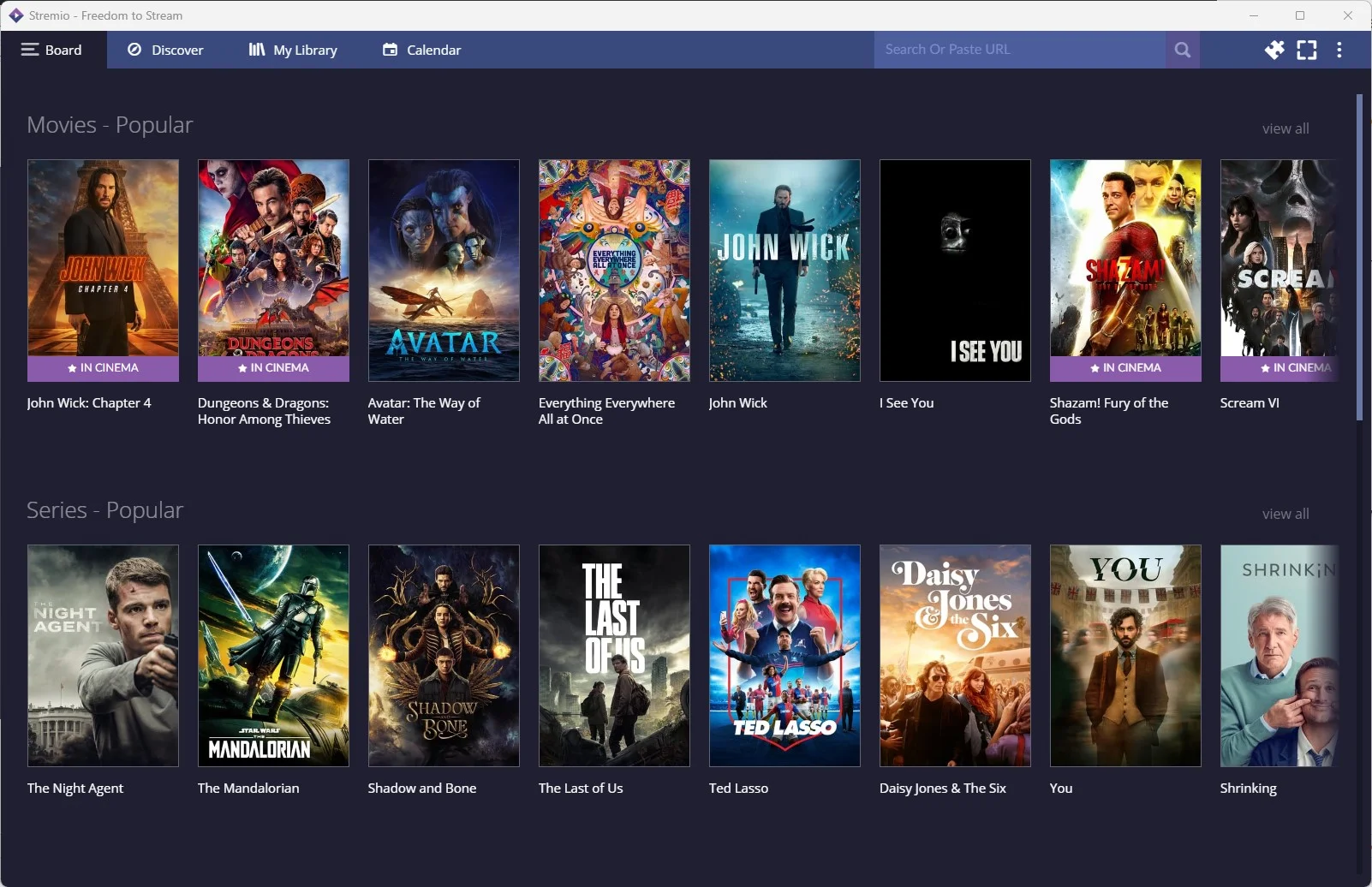Maximize the Stremio window
The width and height of the screenshot is (1372, 887).
[x=1300, y=15]
